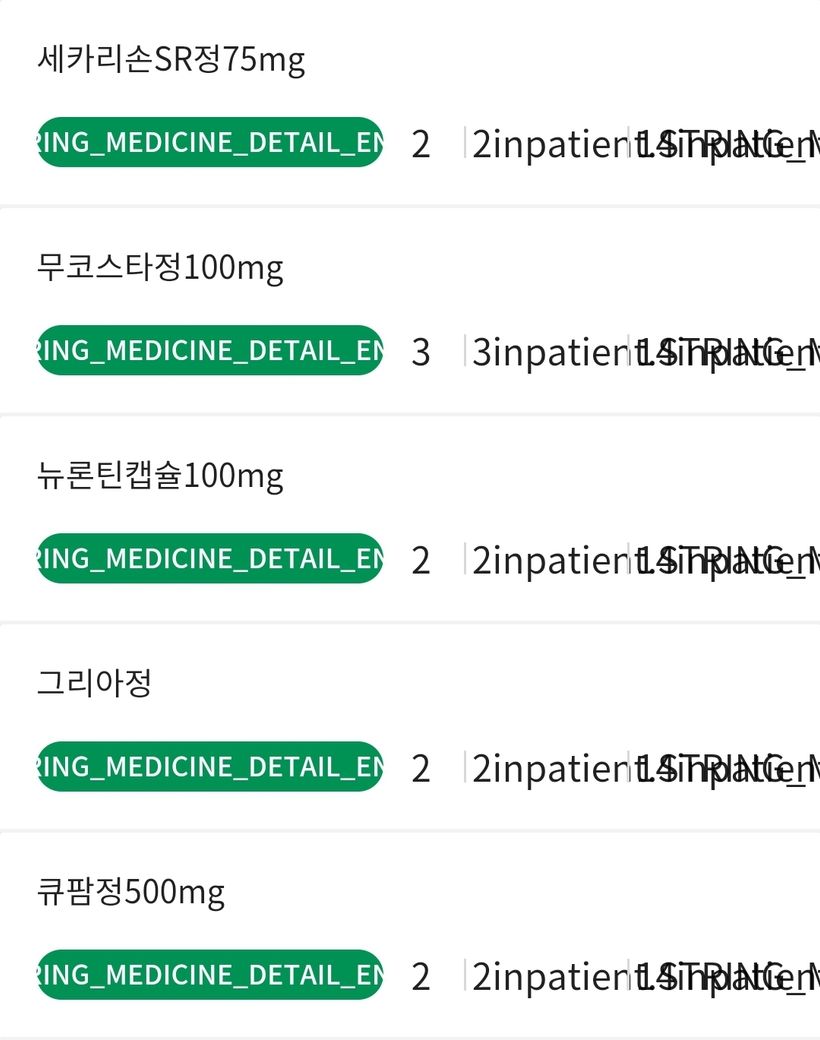
Task: Click the dose count beside 그리아정's green badge
Action: coord(421,769)
